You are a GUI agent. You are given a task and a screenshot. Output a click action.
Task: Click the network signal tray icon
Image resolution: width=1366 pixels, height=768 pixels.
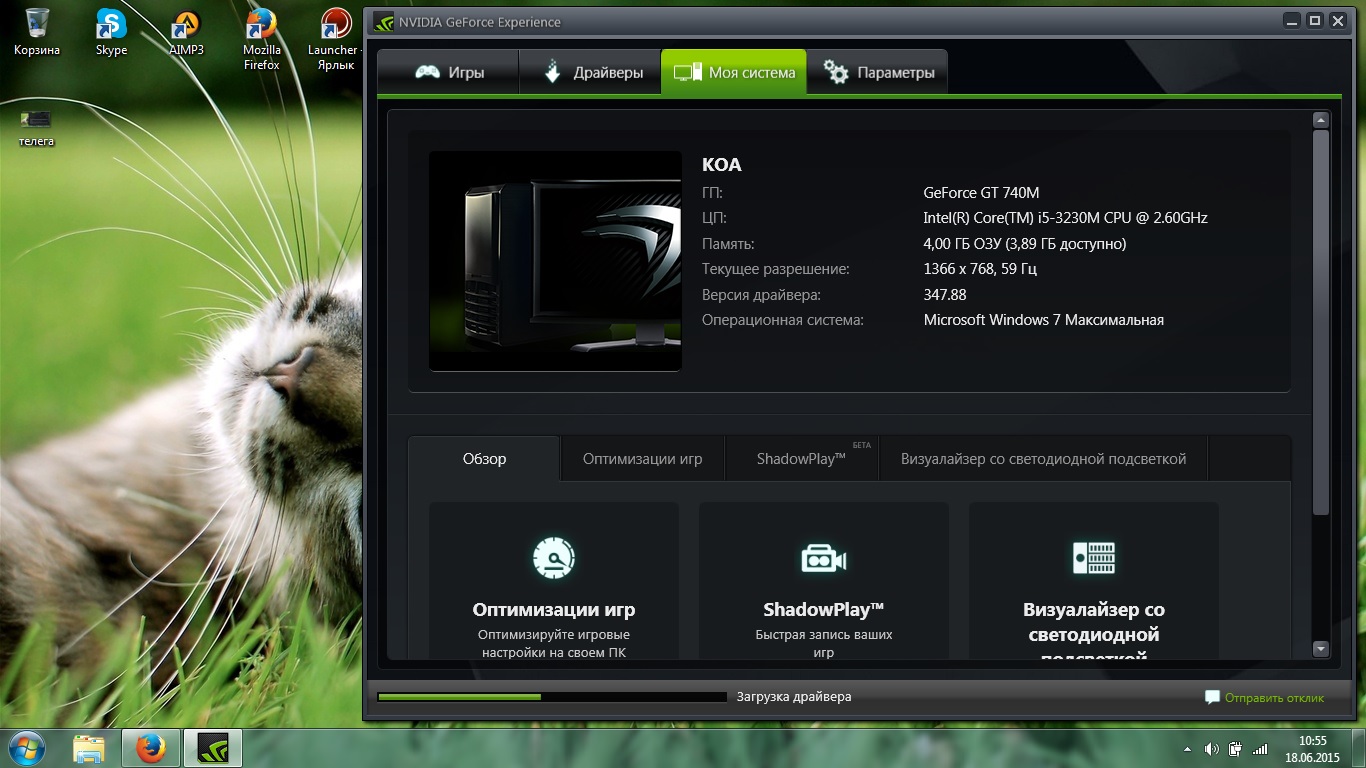coord(1261,749)
